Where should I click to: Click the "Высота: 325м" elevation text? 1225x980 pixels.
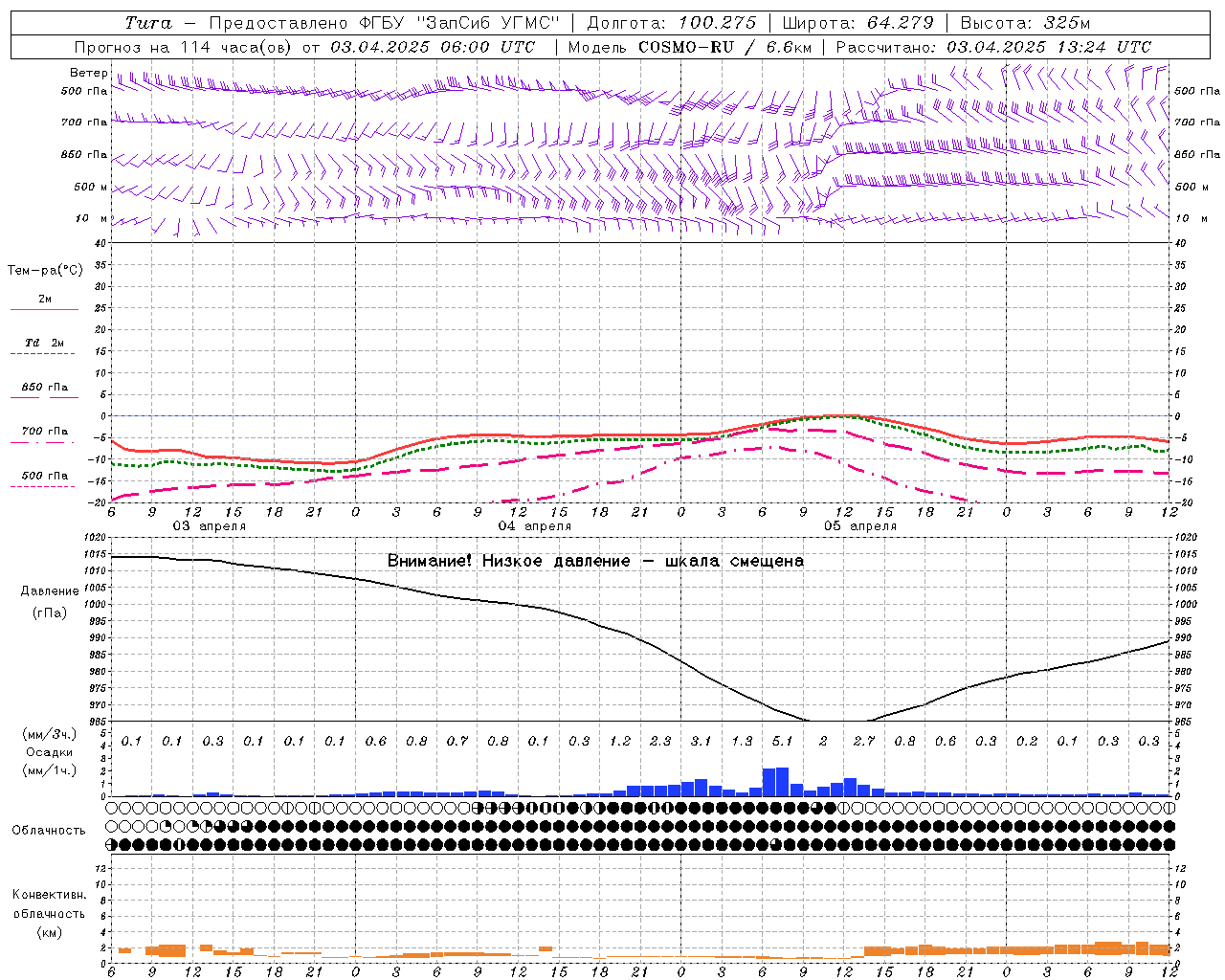pyautogui.click(x=1025, y=23)
